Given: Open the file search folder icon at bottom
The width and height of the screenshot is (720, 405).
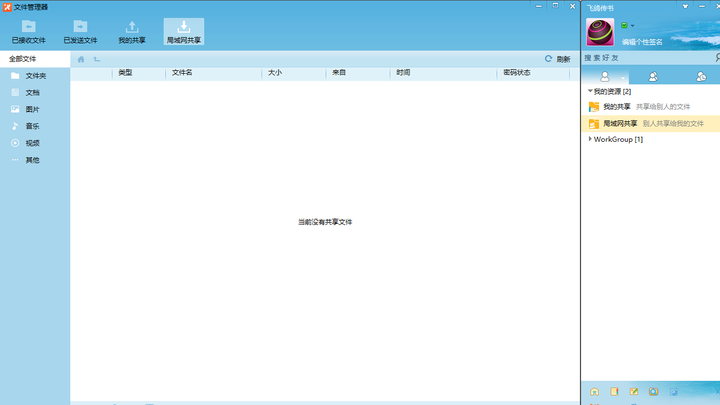Looking at the screenshot, I should (x=653, y=392).
